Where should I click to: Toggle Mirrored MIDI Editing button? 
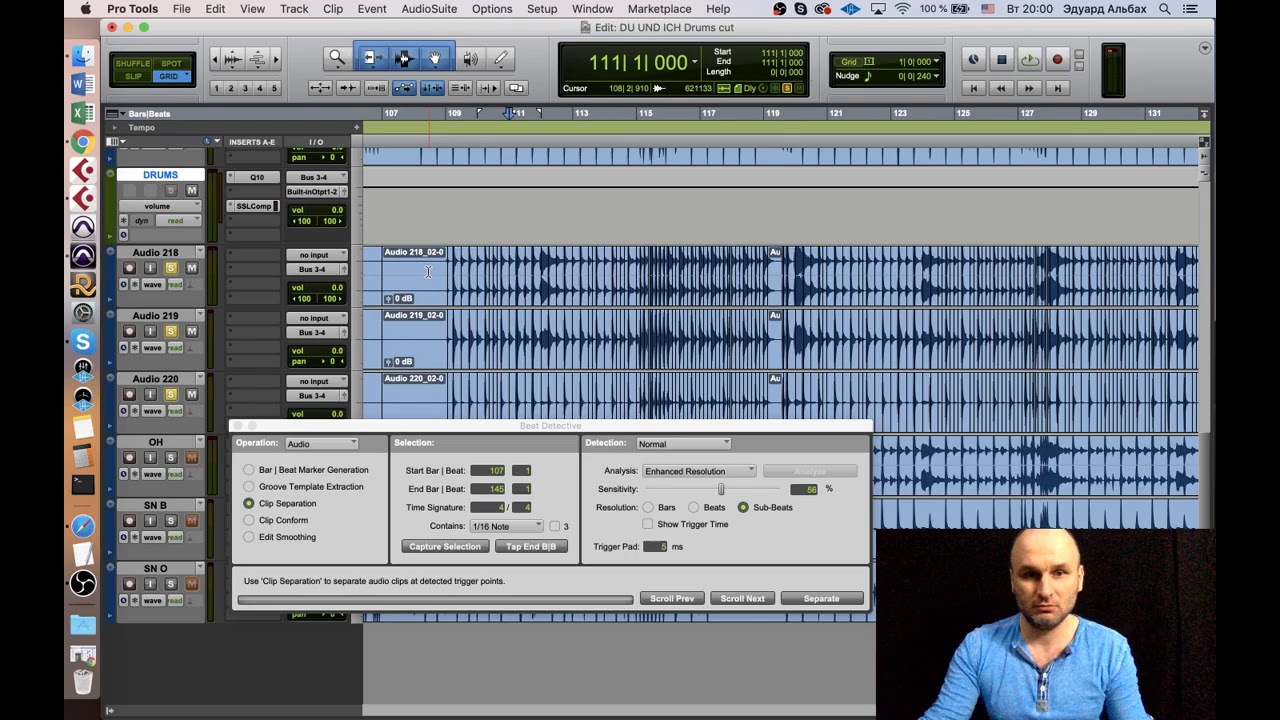[376, 88]
